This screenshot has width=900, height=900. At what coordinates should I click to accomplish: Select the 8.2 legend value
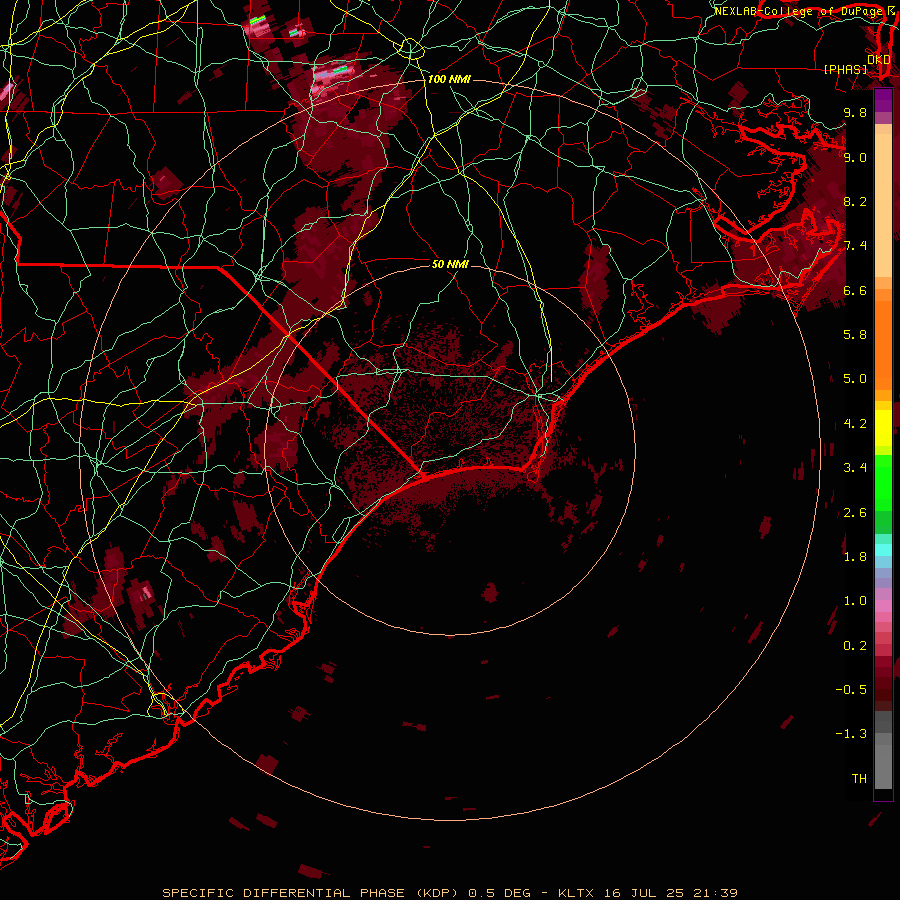coord(855,201)
